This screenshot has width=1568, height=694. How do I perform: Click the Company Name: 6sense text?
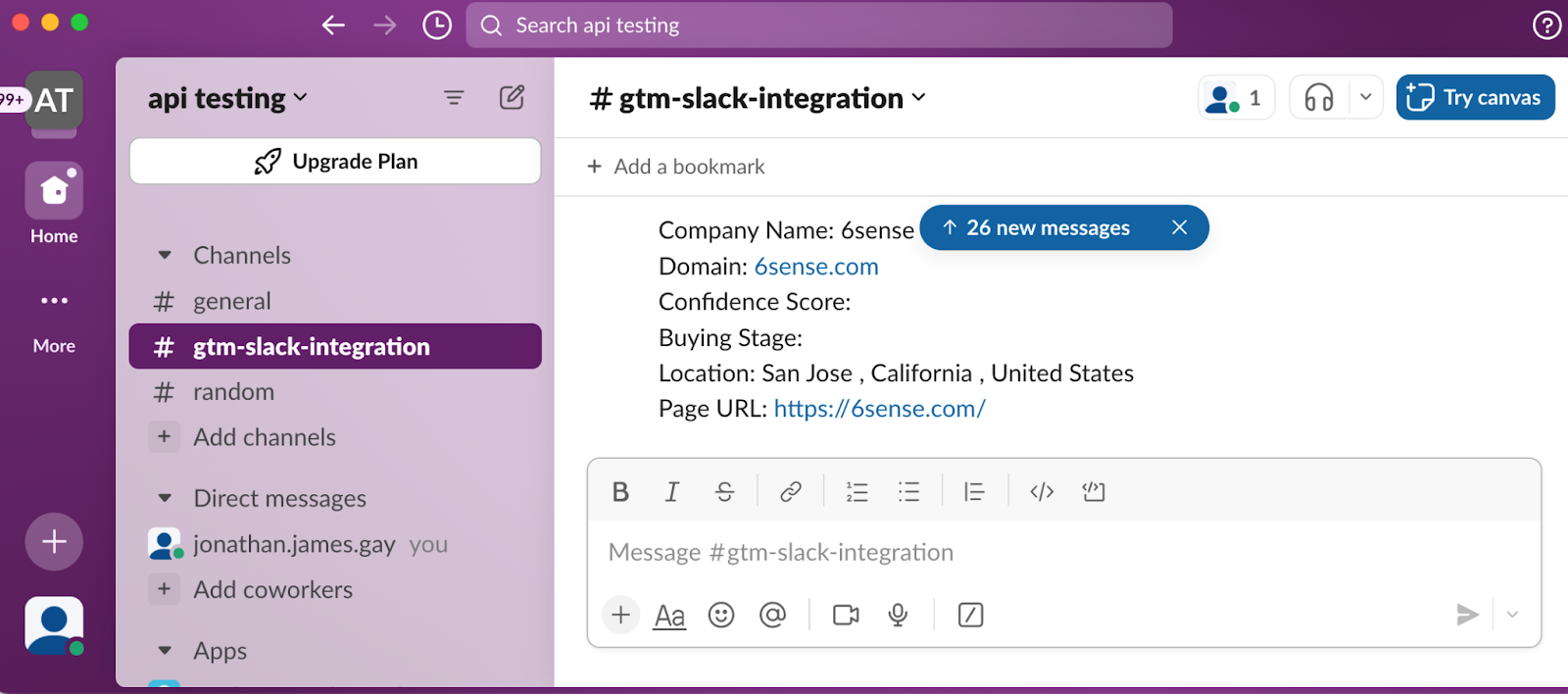pyautogui.click(x=786, y=230)
